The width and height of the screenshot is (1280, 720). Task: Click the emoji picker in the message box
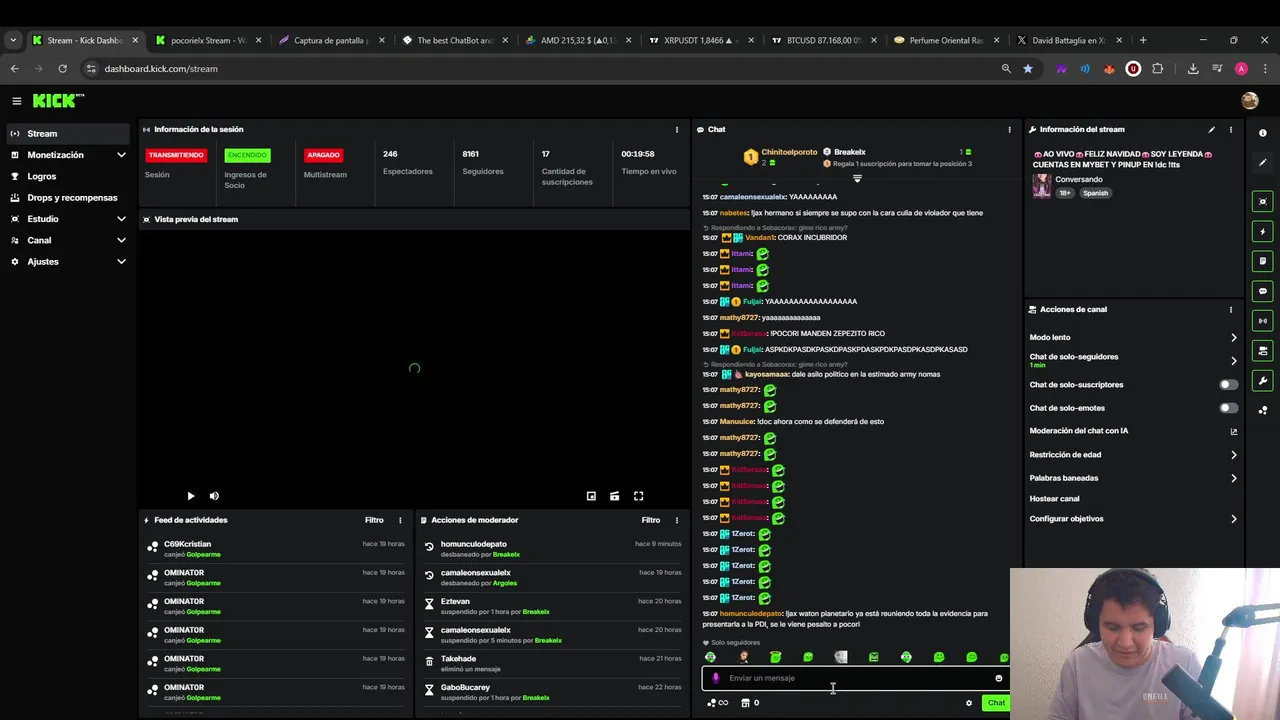pyautogui.click(x=998, y=678)
